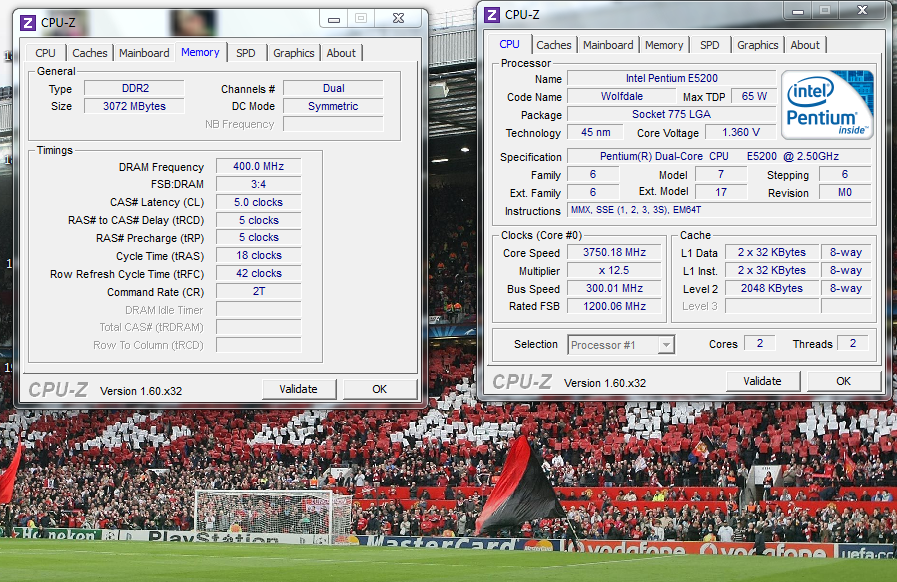
Task: Click the Threads count value
Action: tap(852, 343)
